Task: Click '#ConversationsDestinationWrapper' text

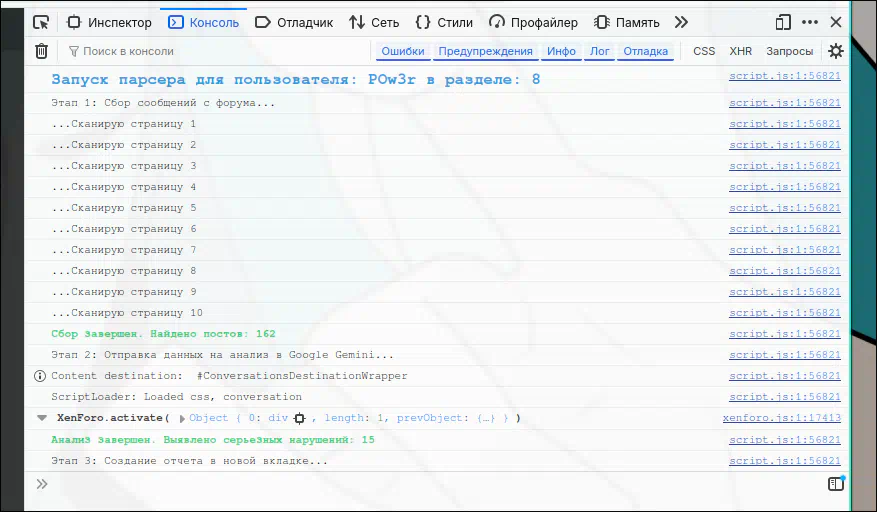Action: pos(302,376)
